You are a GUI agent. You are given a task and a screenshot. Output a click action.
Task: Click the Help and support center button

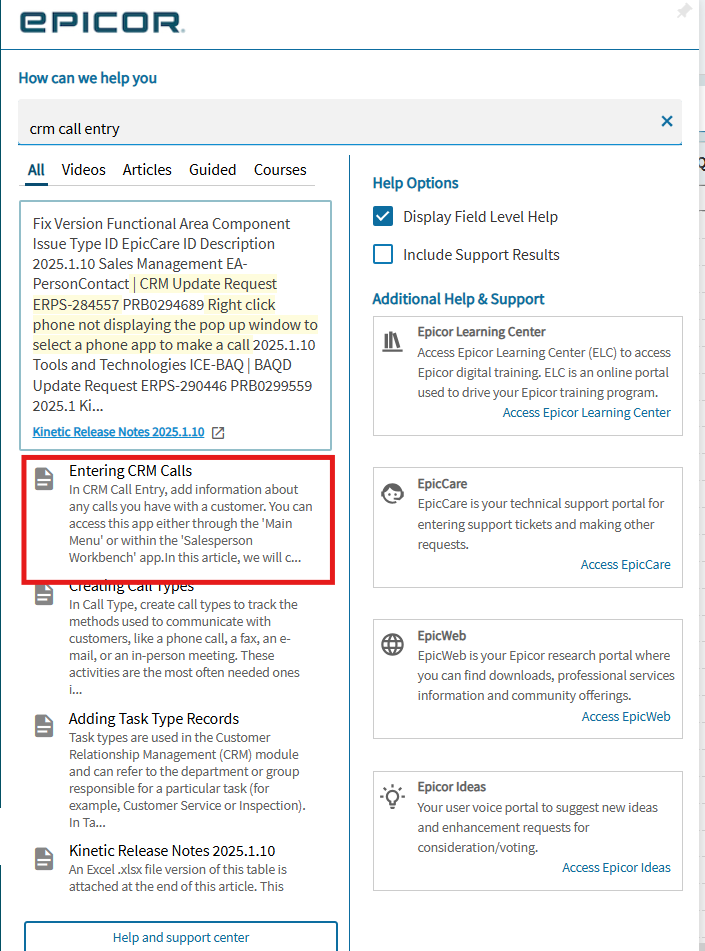click(181, 936)
